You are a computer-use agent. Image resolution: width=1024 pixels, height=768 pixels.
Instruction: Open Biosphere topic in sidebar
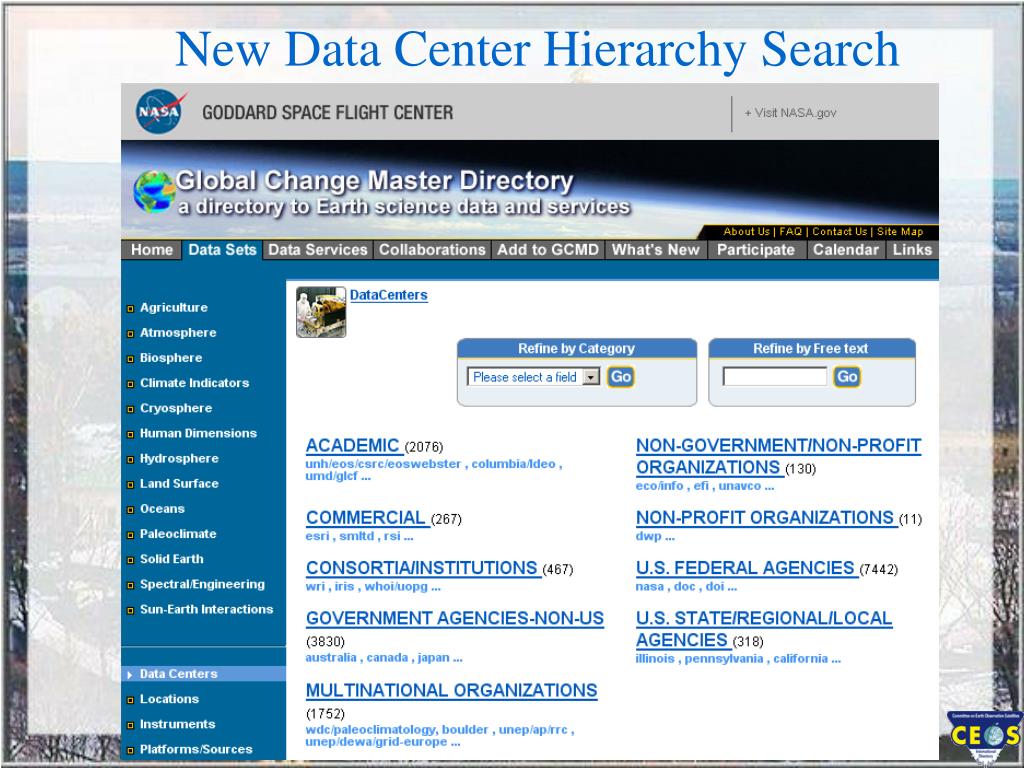pos(171,358)
